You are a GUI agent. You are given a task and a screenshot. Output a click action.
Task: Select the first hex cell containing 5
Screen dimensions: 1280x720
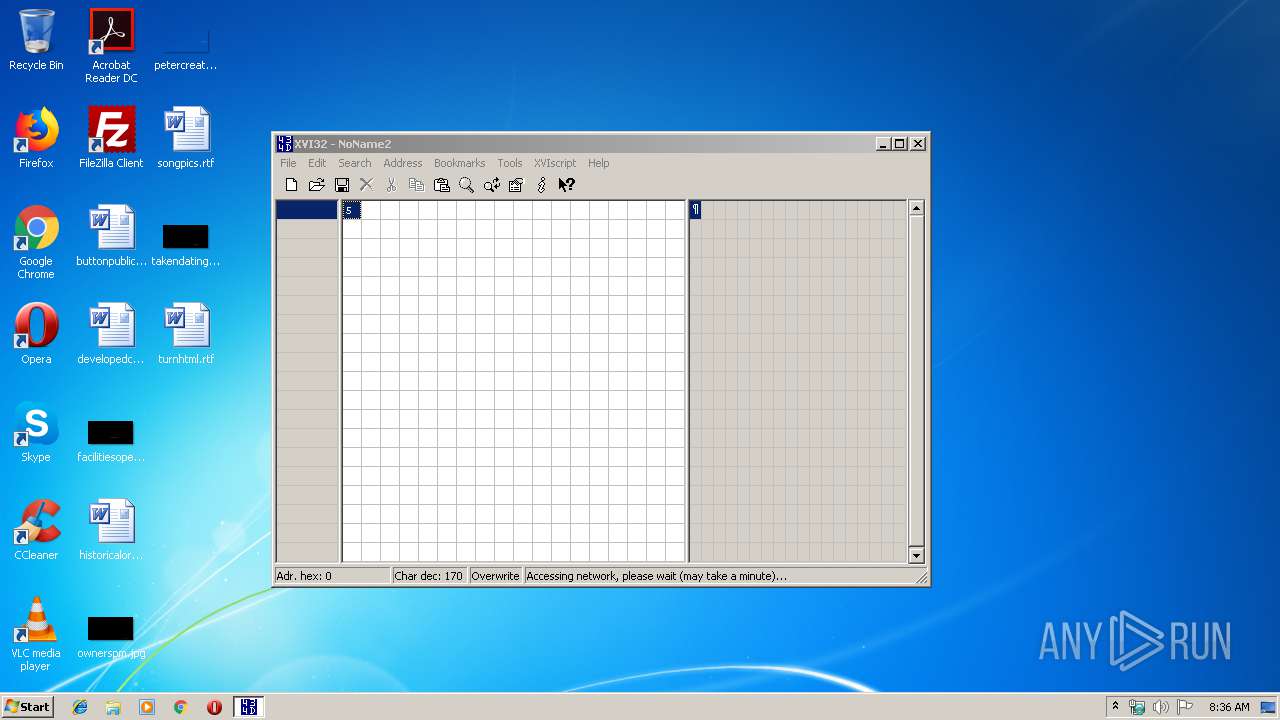pyautogui.click(x=351, y=210)
